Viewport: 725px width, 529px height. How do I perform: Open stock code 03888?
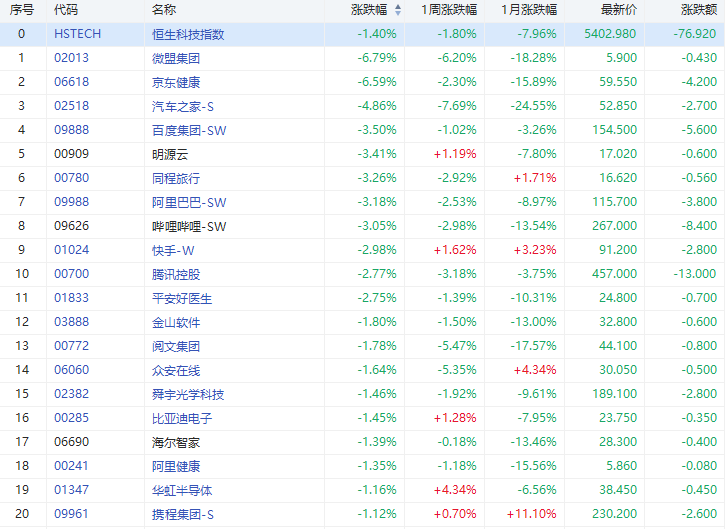click(x=71, y=322)
